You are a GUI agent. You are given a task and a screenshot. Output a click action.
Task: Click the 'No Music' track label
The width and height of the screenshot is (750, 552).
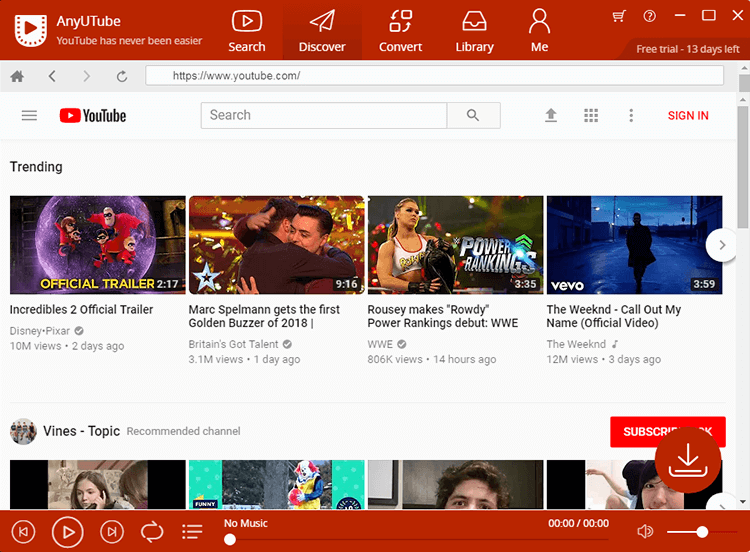246,523
